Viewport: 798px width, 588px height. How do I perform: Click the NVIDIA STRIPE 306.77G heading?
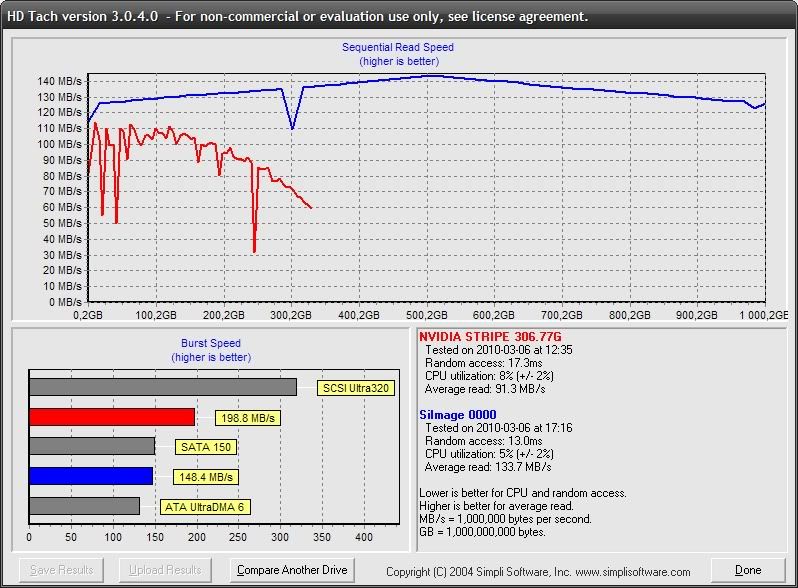488,337
